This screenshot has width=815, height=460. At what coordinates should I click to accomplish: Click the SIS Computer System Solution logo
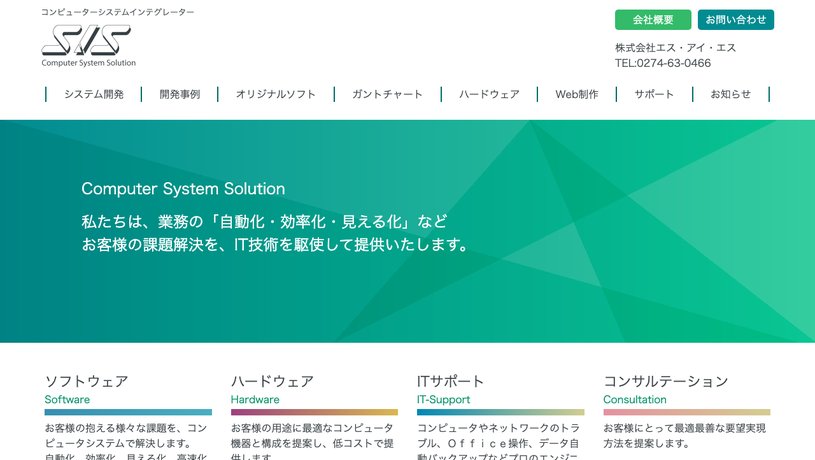[88, 46]
